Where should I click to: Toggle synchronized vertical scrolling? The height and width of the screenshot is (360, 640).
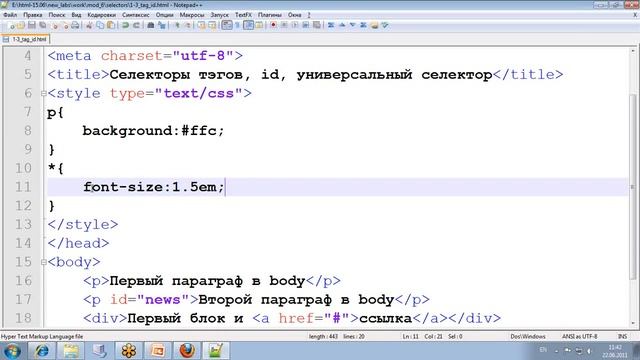click(201, 25)
